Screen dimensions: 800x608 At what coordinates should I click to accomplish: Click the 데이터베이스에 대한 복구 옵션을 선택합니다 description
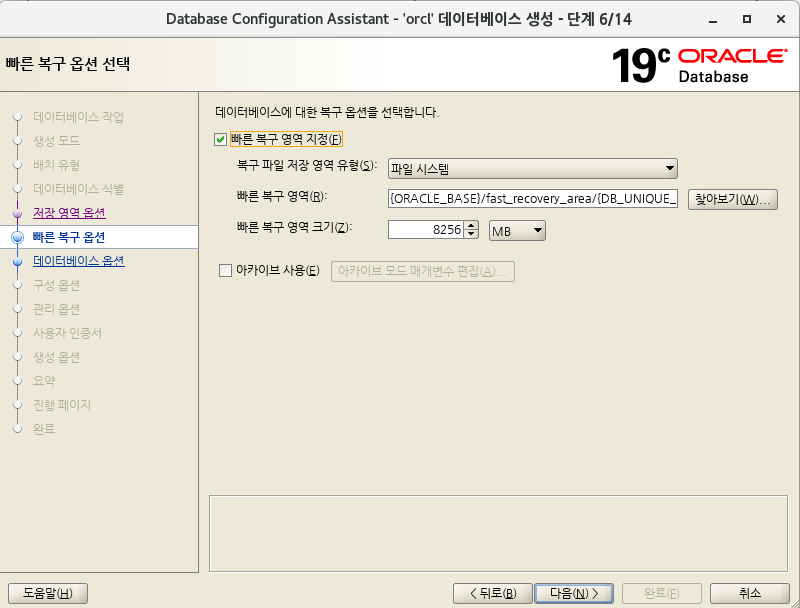327,112
